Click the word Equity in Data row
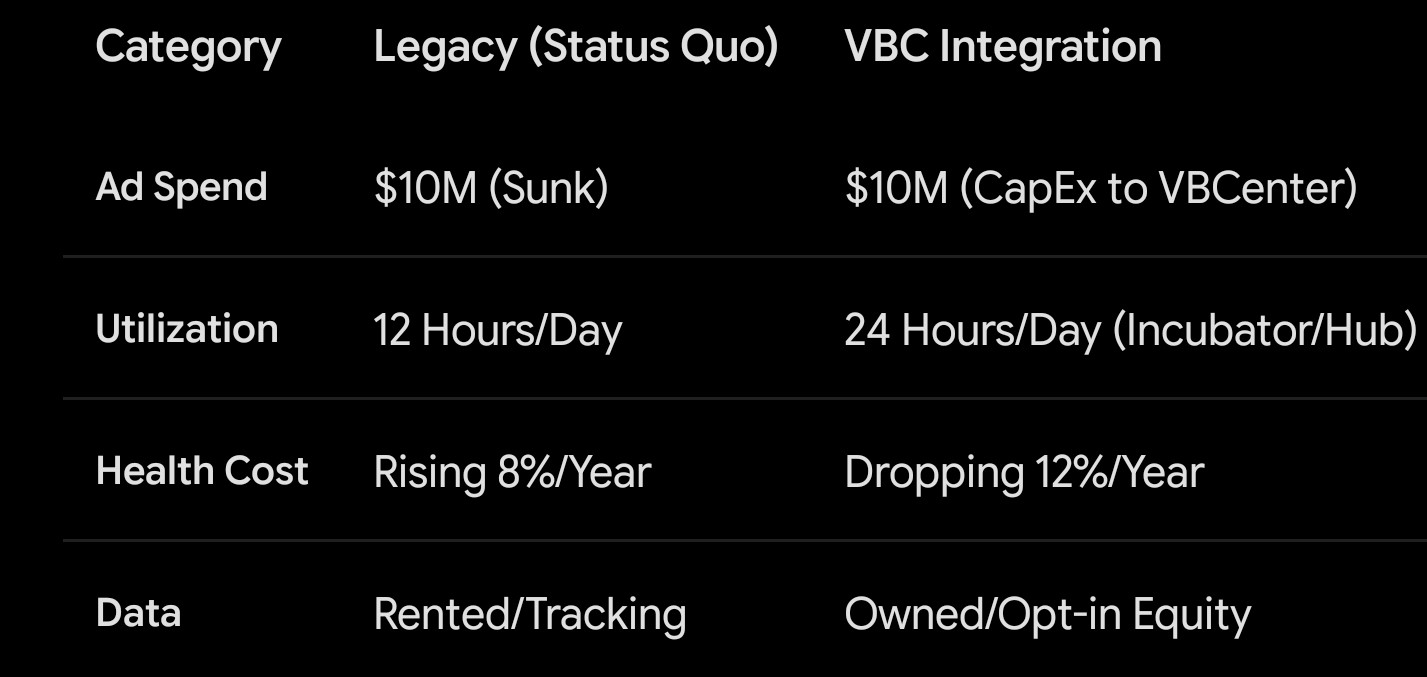 click(x=1192, y=616)
